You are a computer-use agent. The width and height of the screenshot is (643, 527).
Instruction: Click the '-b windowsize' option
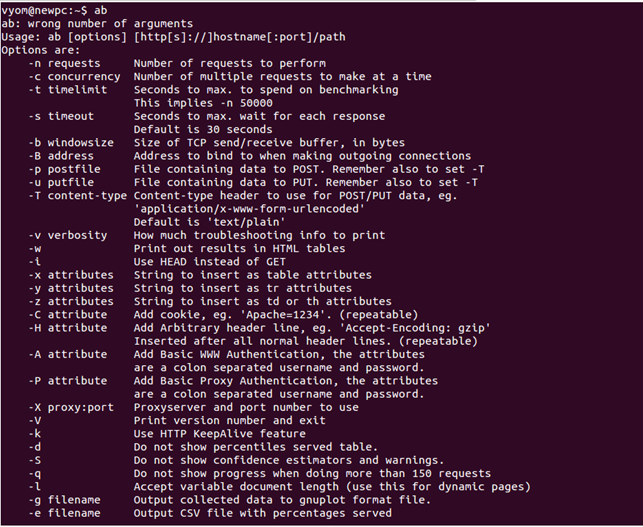71,143
